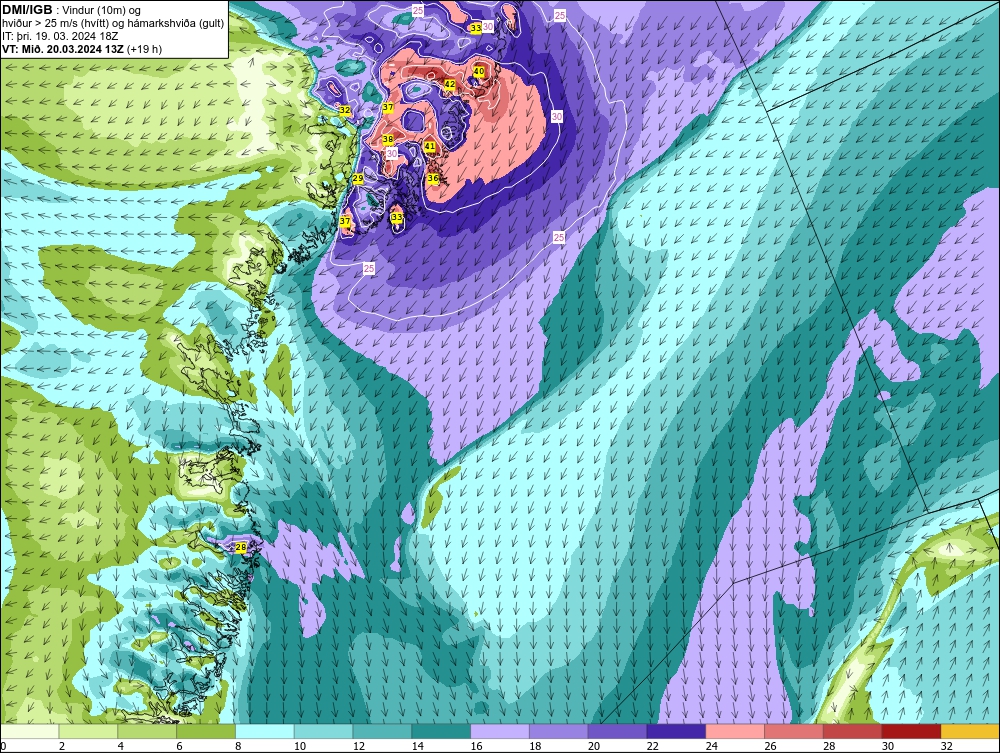Click the legend scale number 20

[x=594, y=746]
